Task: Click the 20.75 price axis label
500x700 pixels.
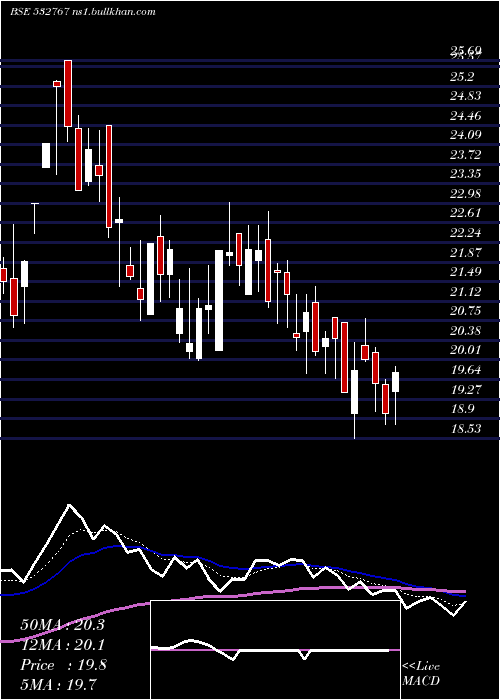Action: pos(466,310)
